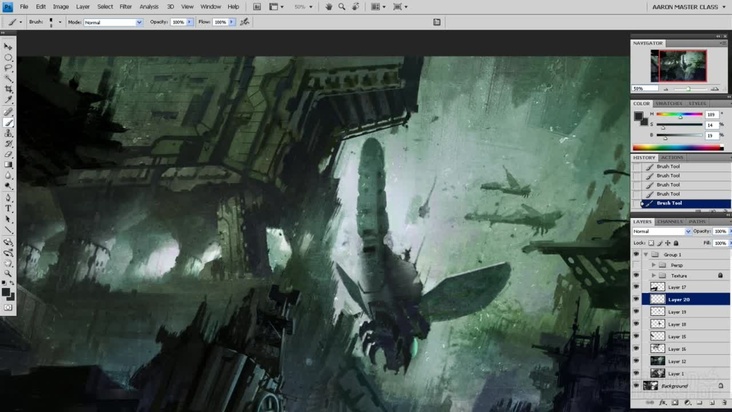Hide the Background layer
732x412 pixels.
636,386
